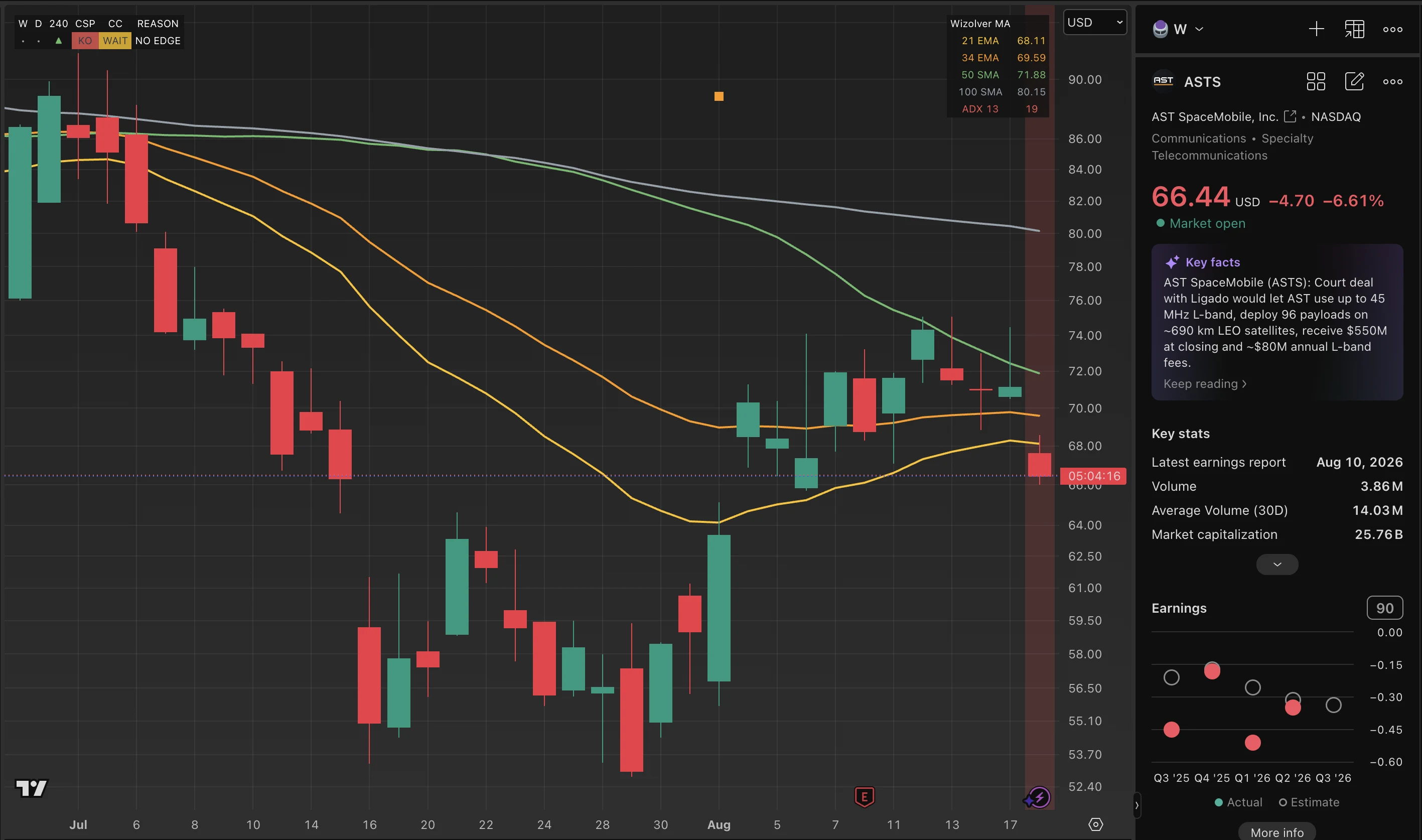The image size is (1422, 840).
Task: Click the 05:04:16 countdown price label
Action: (x=1093, y=476)
